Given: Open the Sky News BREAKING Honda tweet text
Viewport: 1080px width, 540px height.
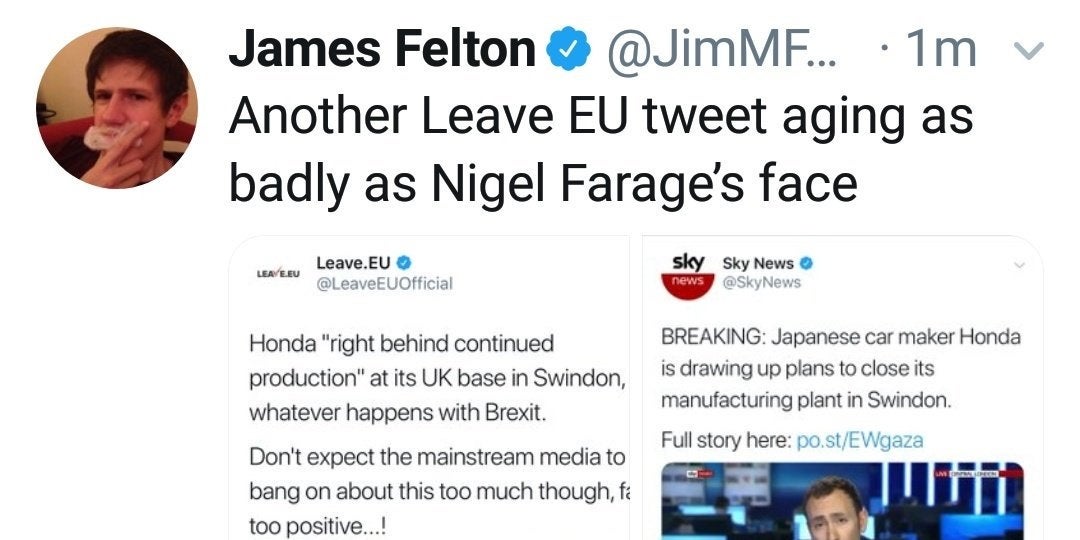Looking at the screenshot, I should click(x=841, y=369).
